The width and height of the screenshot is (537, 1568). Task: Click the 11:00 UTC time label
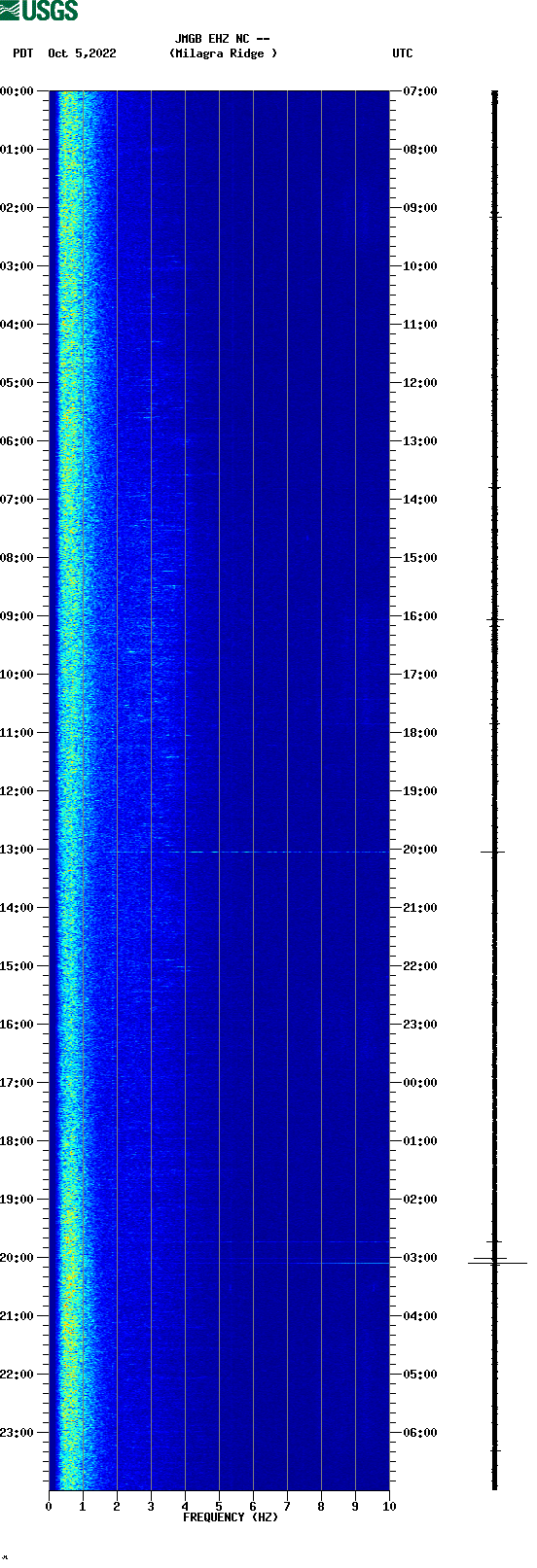[x=420, y=325]
